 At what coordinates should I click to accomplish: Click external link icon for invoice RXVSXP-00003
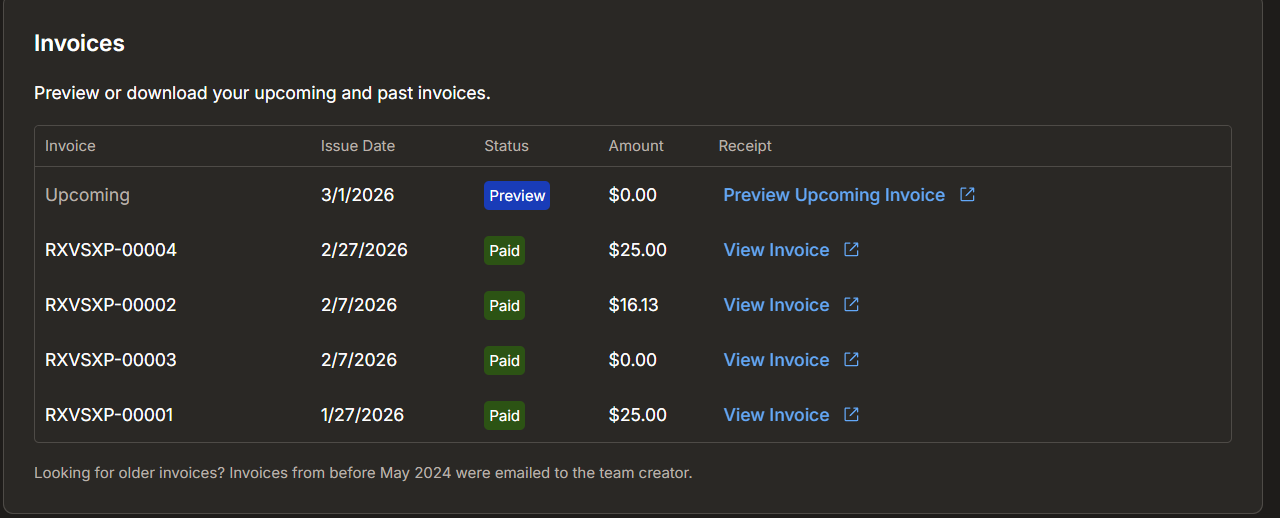[x=851, y=360]
